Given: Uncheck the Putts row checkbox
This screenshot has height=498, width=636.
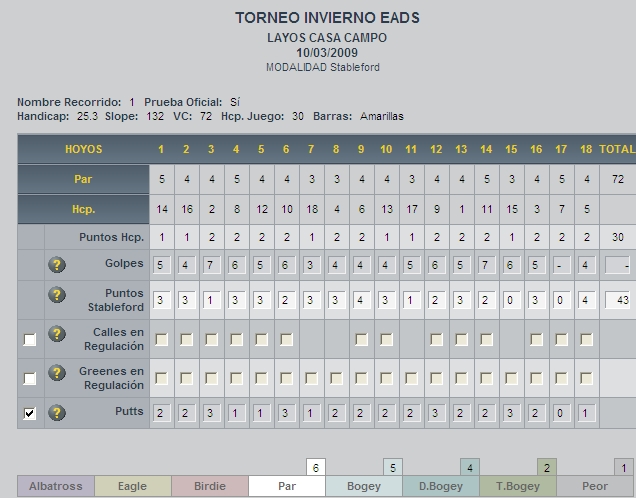Looking at the screenshot, I should click(30, 413).
